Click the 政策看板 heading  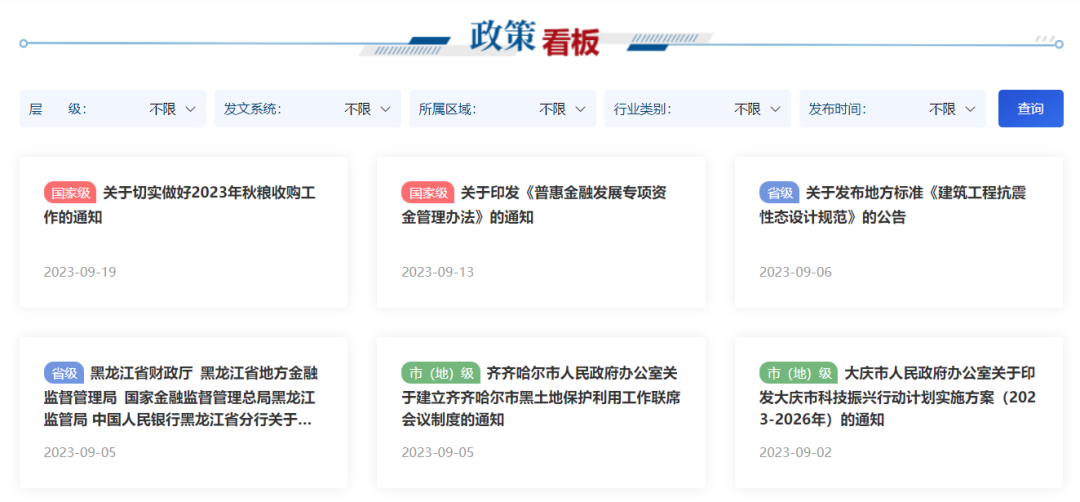[535, 39]
